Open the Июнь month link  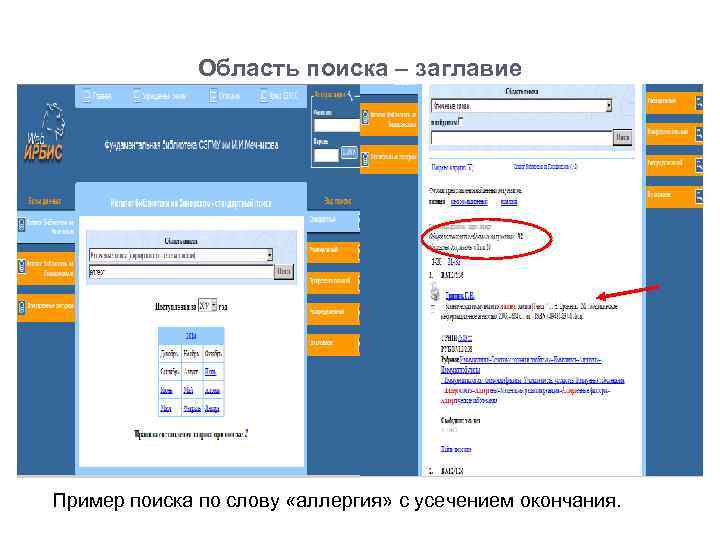pyautogui.click(x=166, y=391)
